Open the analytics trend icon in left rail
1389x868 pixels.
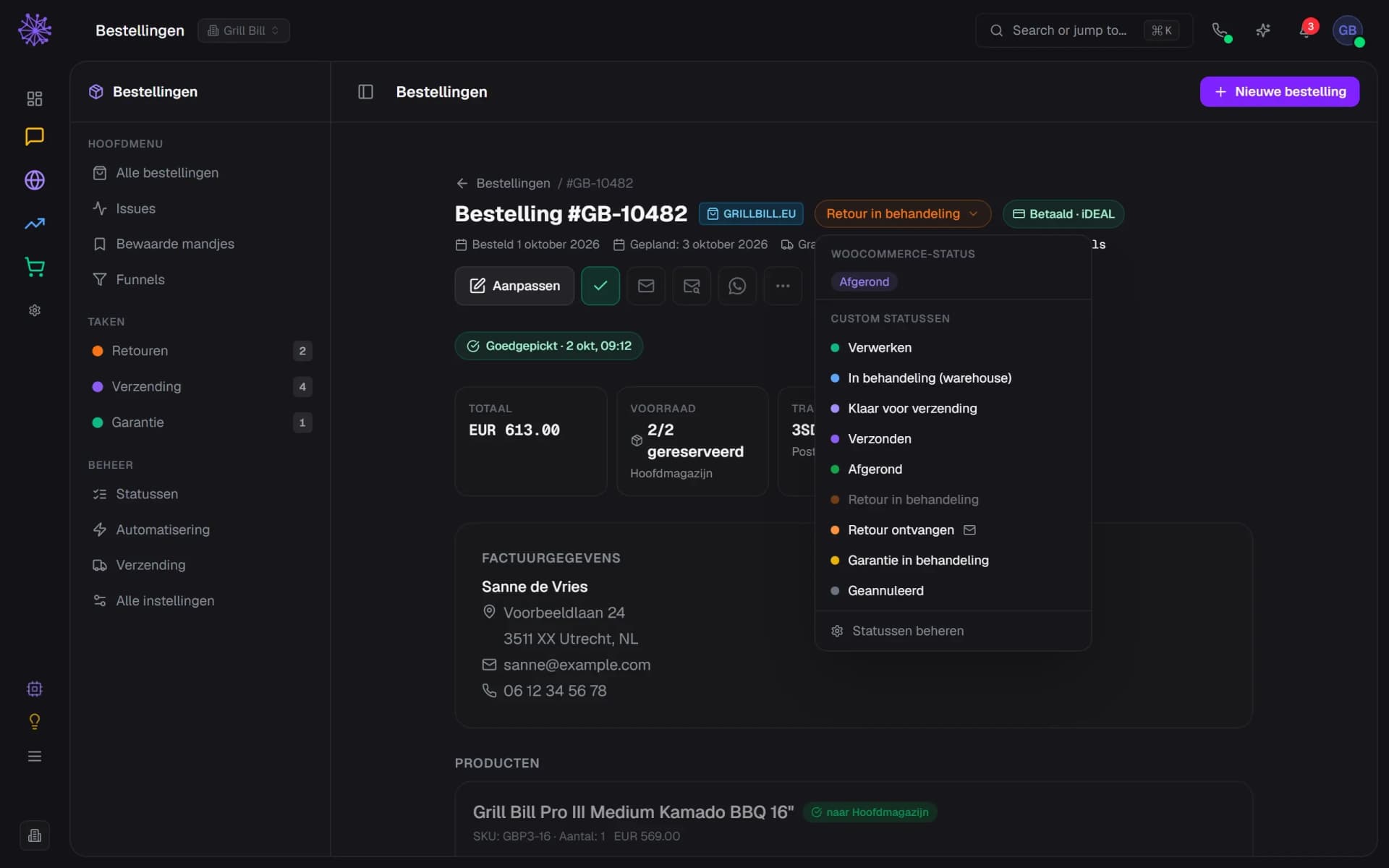(x=35, y=224)
